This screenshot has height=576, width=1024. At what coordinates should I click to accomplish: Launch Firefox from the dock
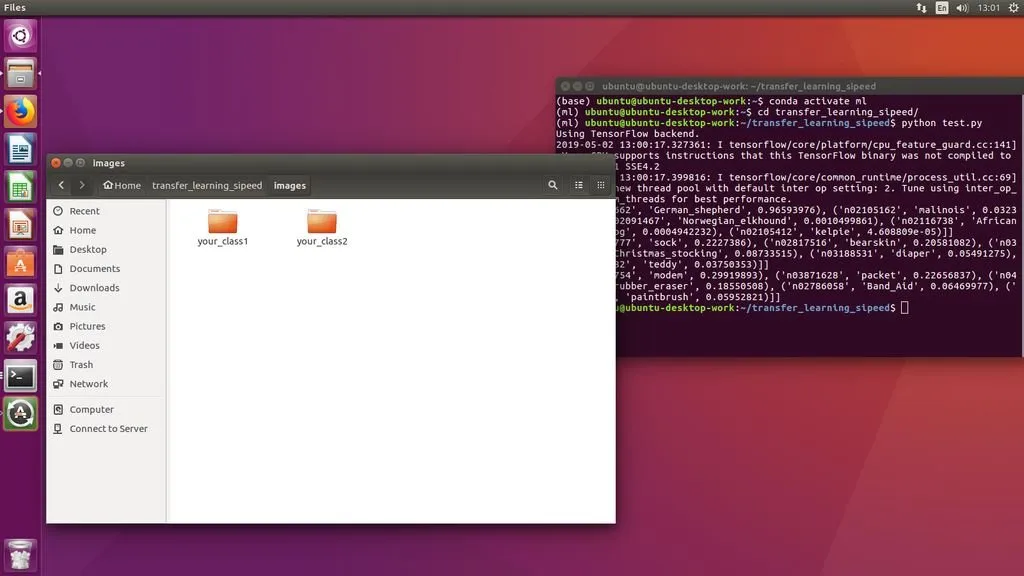click(20, 111)
